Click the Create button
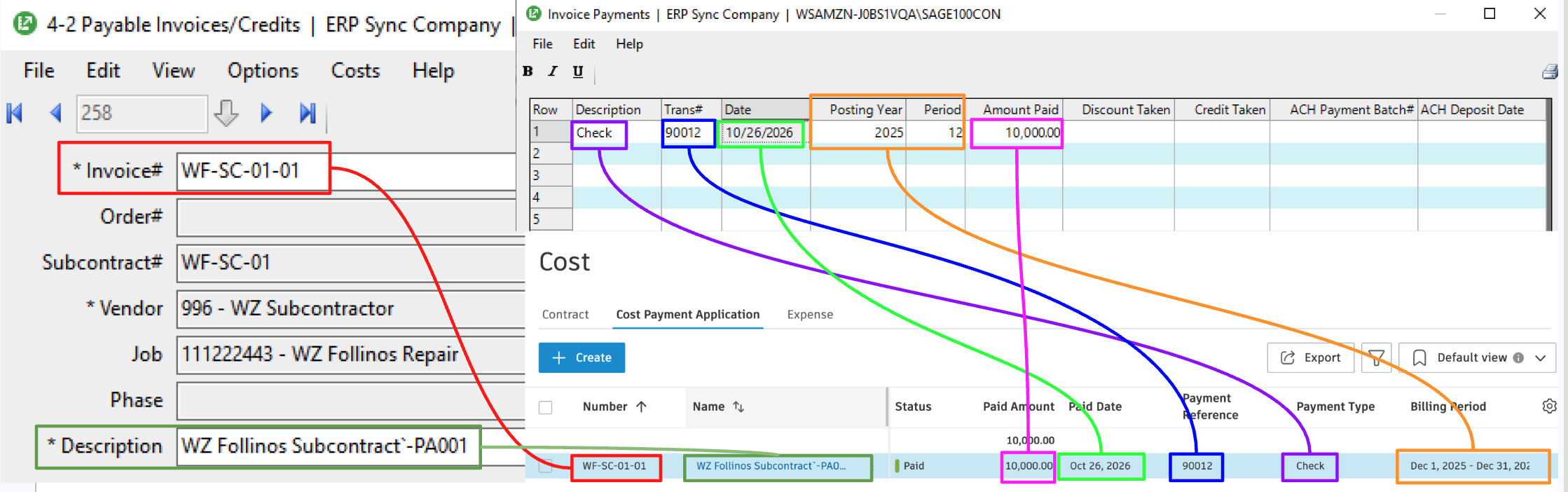The height and width of the screenshot is (492, 1568). 582,357
